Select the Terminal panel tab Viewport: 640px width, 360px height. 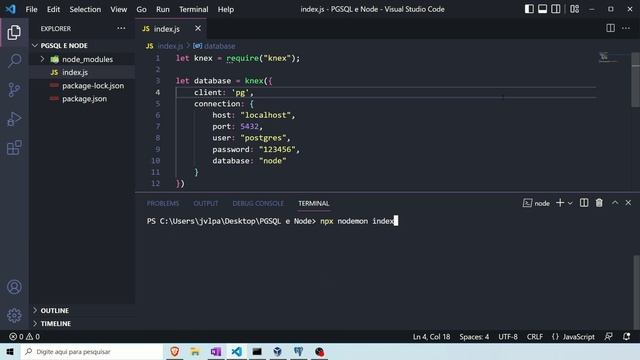pyautogui.click(x=313, y=203)
